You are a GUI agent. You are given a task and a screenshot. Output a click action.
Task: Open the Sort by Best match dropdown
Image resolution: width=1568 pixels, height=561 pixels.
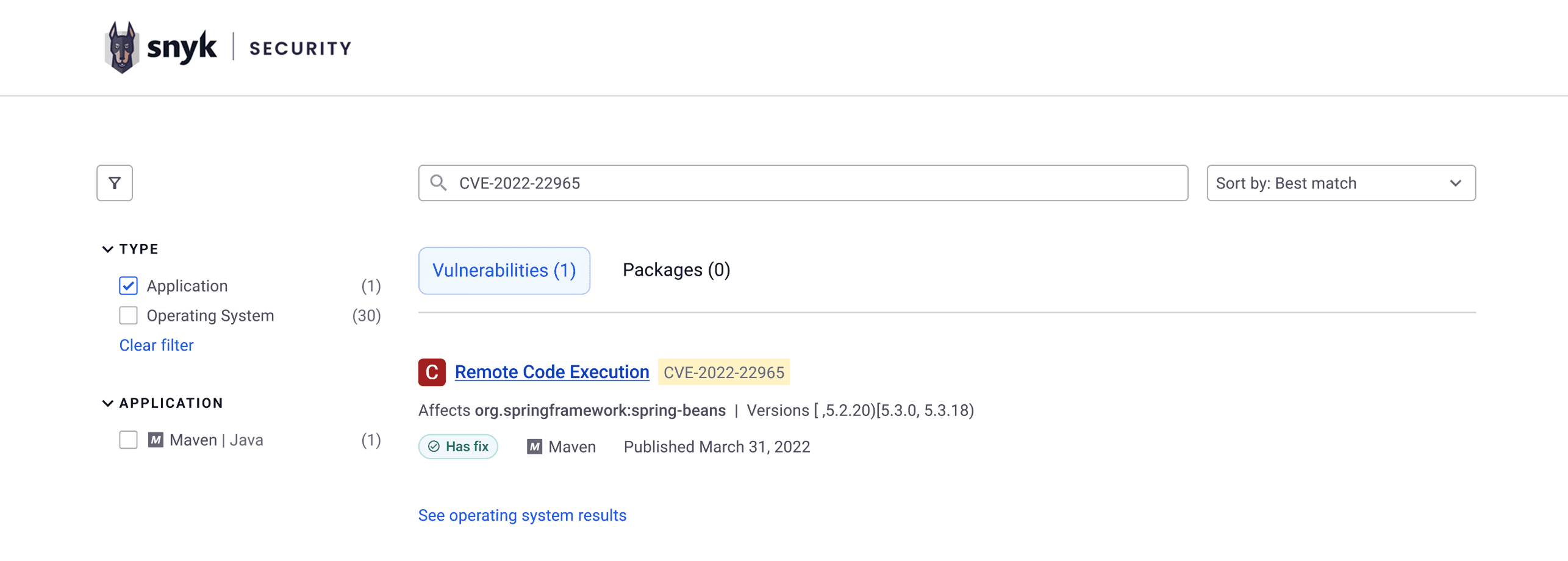1341,183
